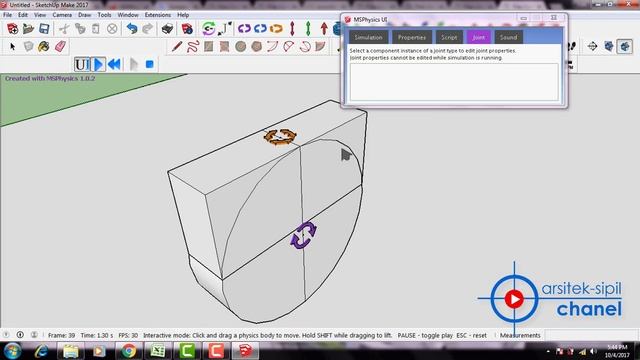Viewport: 640px width, 360px height.
Task: Click the Cut scissors icon
Action: click(64, 29)
